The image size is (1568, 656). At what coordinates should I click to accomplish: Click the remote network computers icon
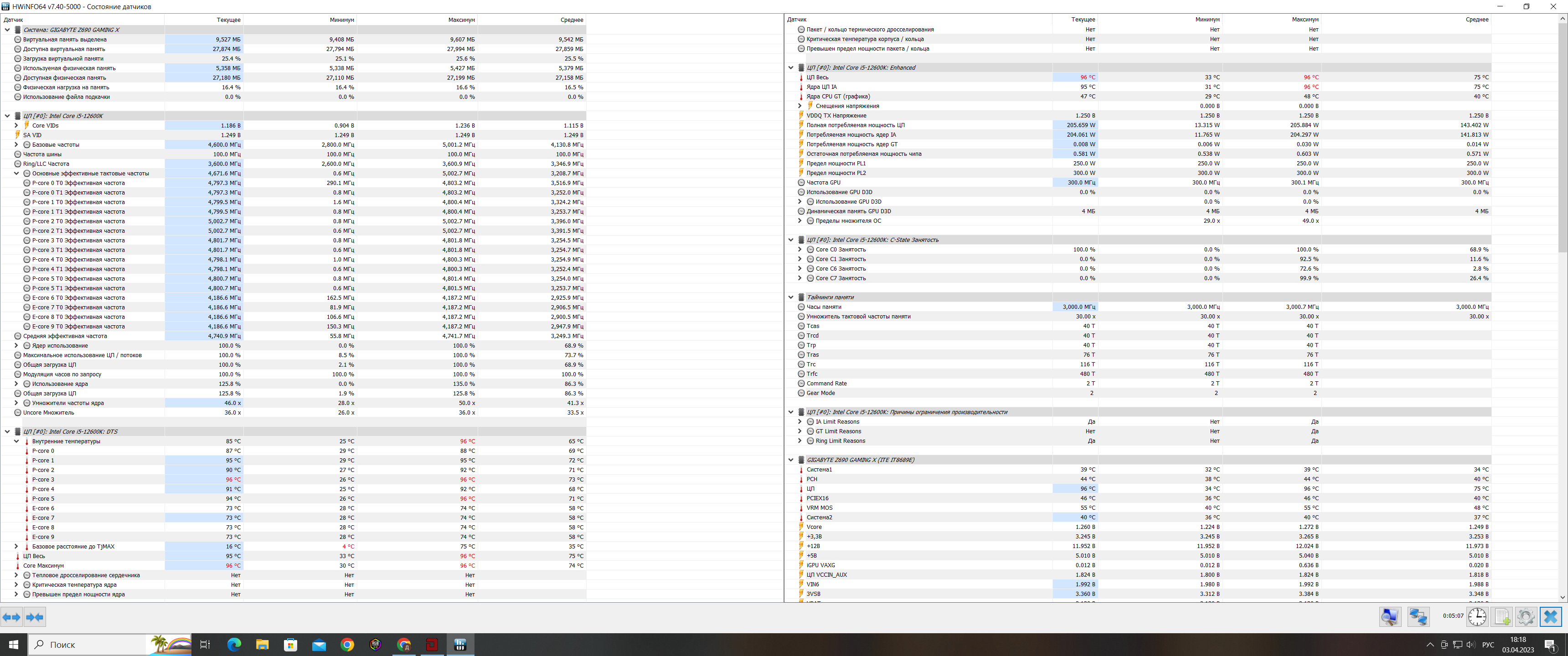tap(1418, 616)
